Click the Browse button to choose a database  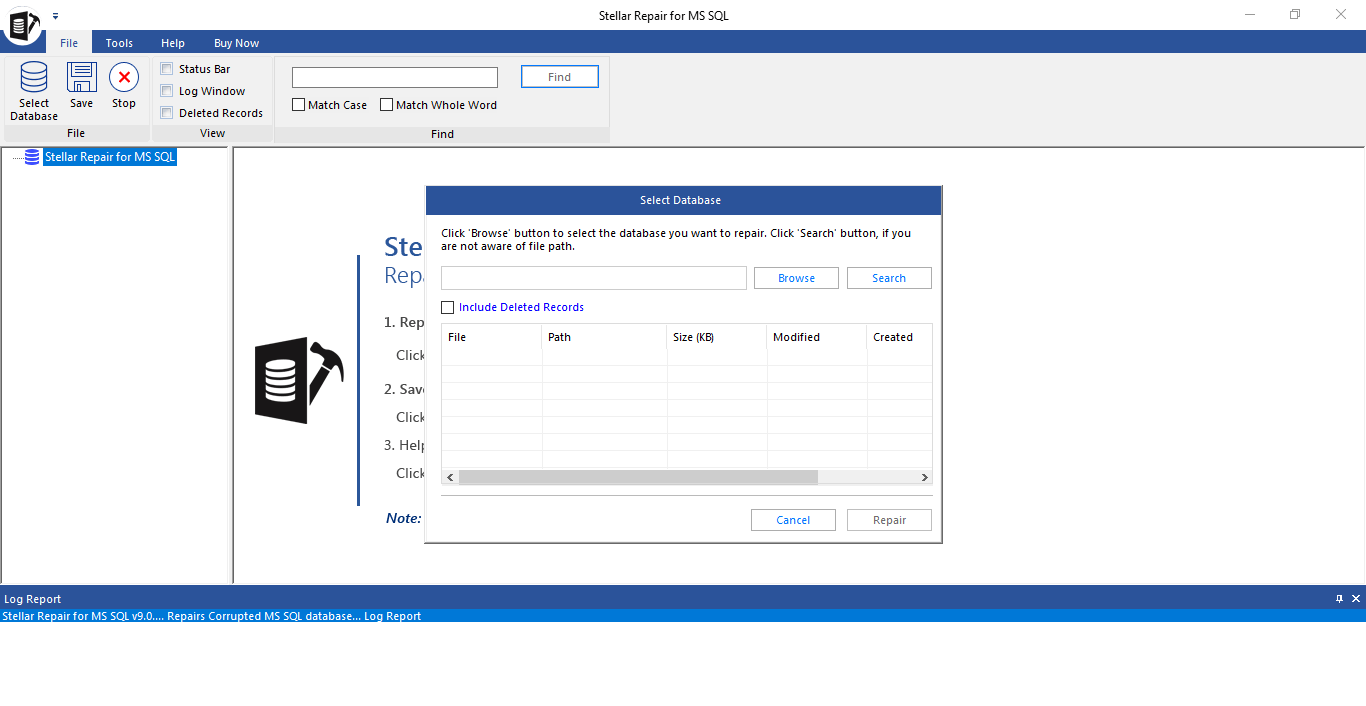click(796, 277)
